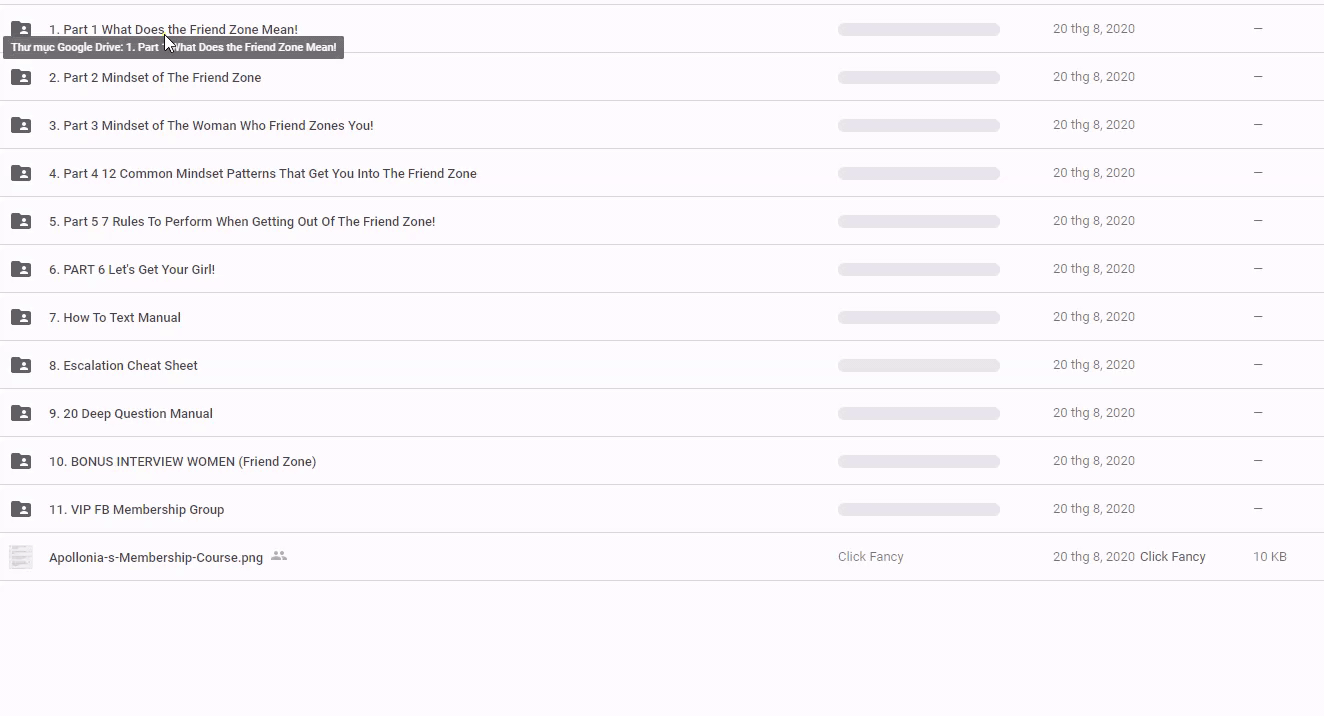1324x716 pixels.
Task: Click folder icon for 20 Deep Question Manual
Action: tap(21, 413)
